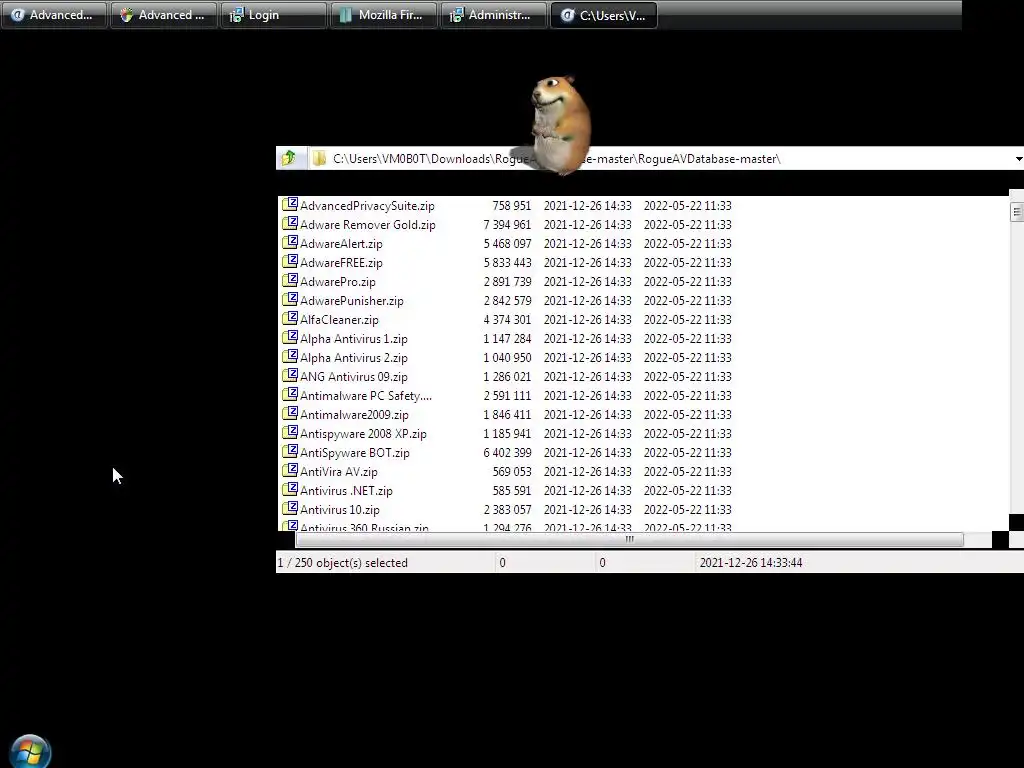Click the size value 7 394 961

[507, 225]
